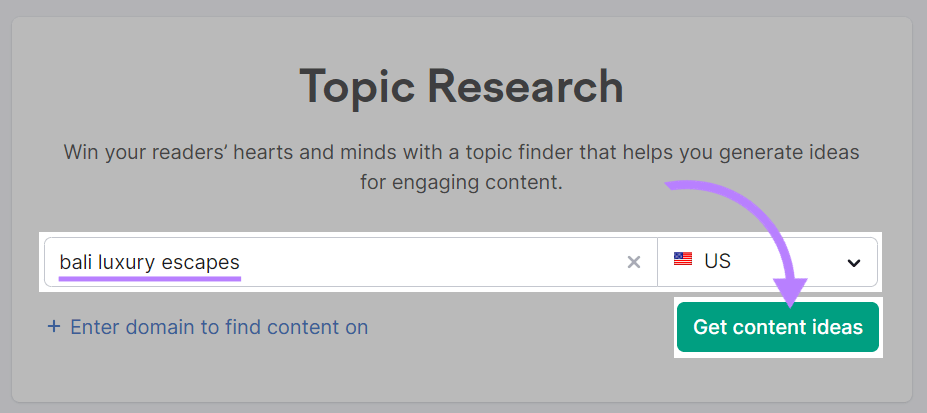The image size is (927, 413).
Task: Click "for engaging content." description line
Action: point(461,184)
